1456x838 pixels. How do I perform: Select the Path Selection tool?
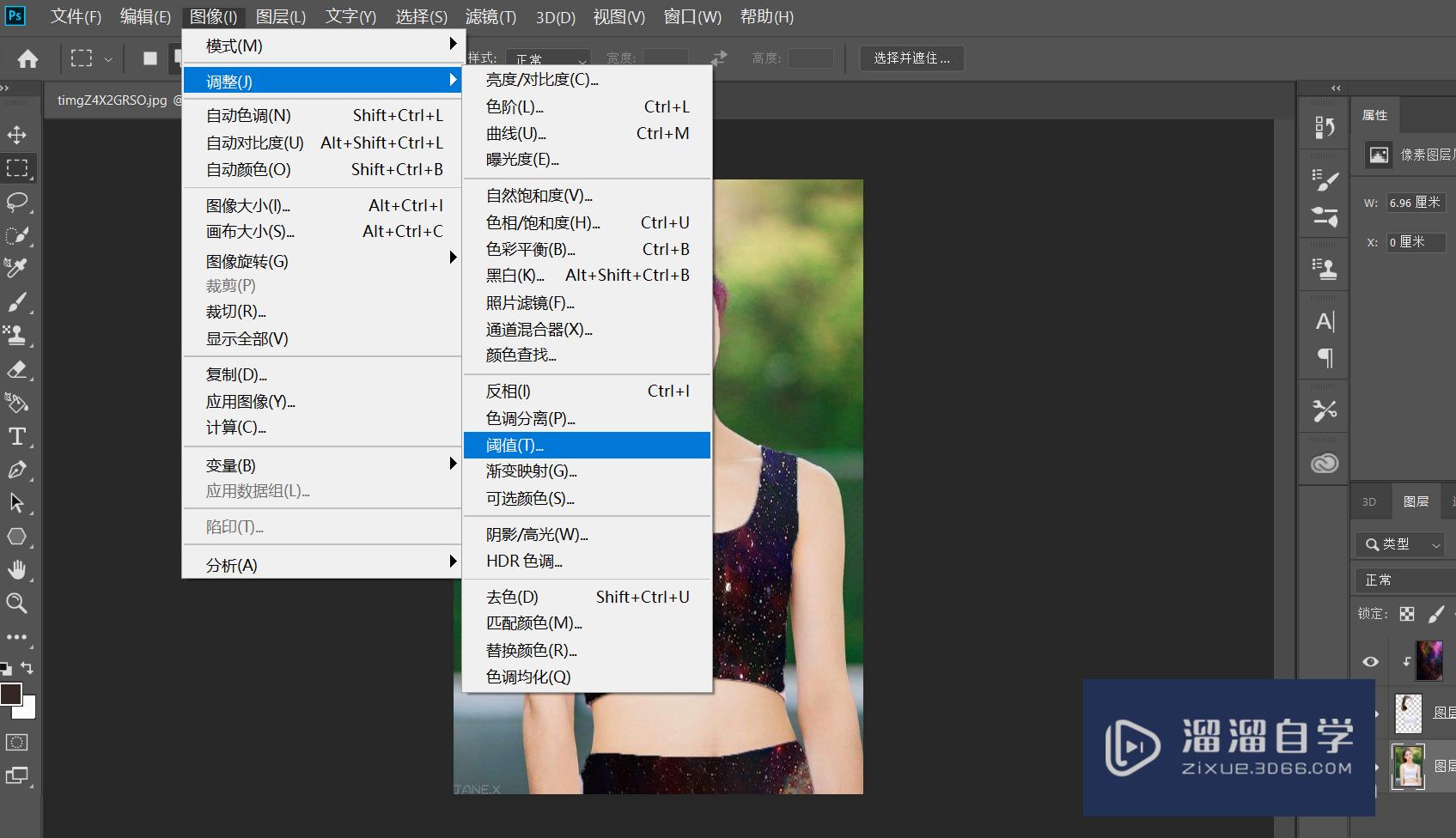tap(16, 503)
